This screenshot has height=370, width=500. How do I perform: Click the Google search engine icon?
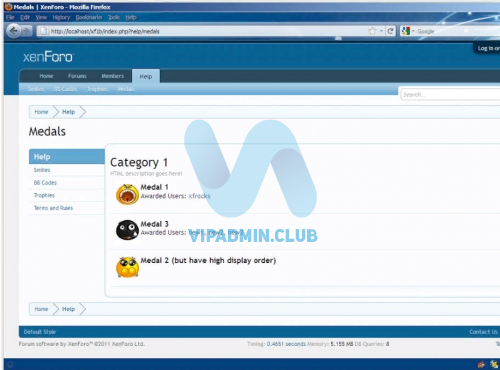coord(406,31)
